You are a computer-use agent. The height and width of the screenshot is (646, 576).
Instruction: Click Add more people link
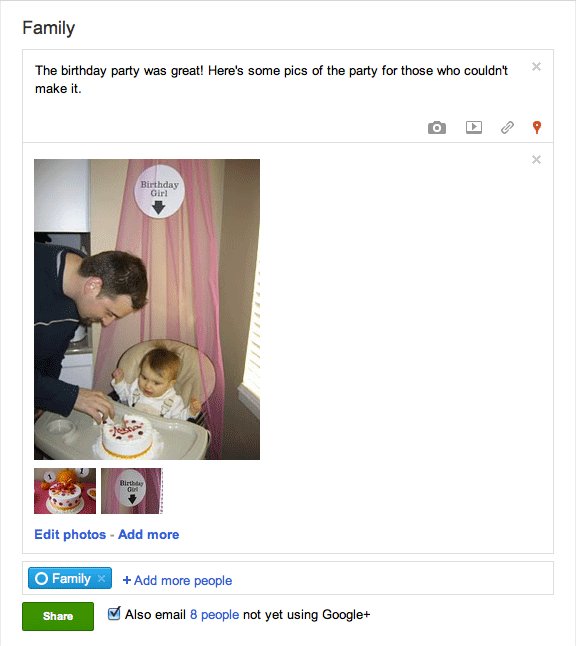click(183, 580)
